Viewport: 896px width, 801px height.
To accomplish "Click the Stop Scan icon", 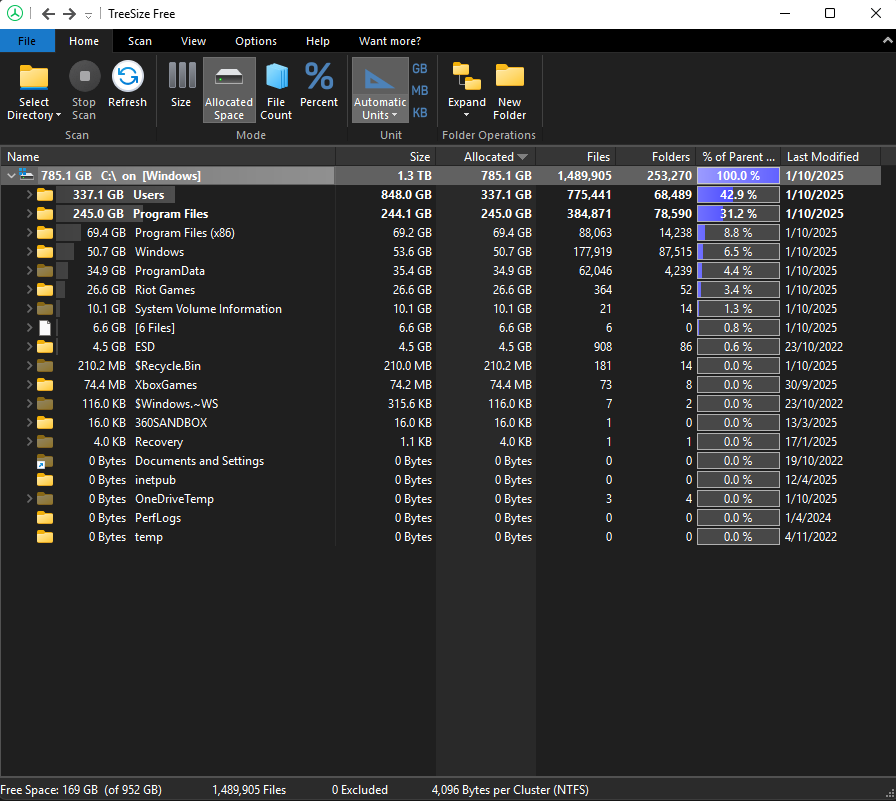I will (x=85, y=76).
